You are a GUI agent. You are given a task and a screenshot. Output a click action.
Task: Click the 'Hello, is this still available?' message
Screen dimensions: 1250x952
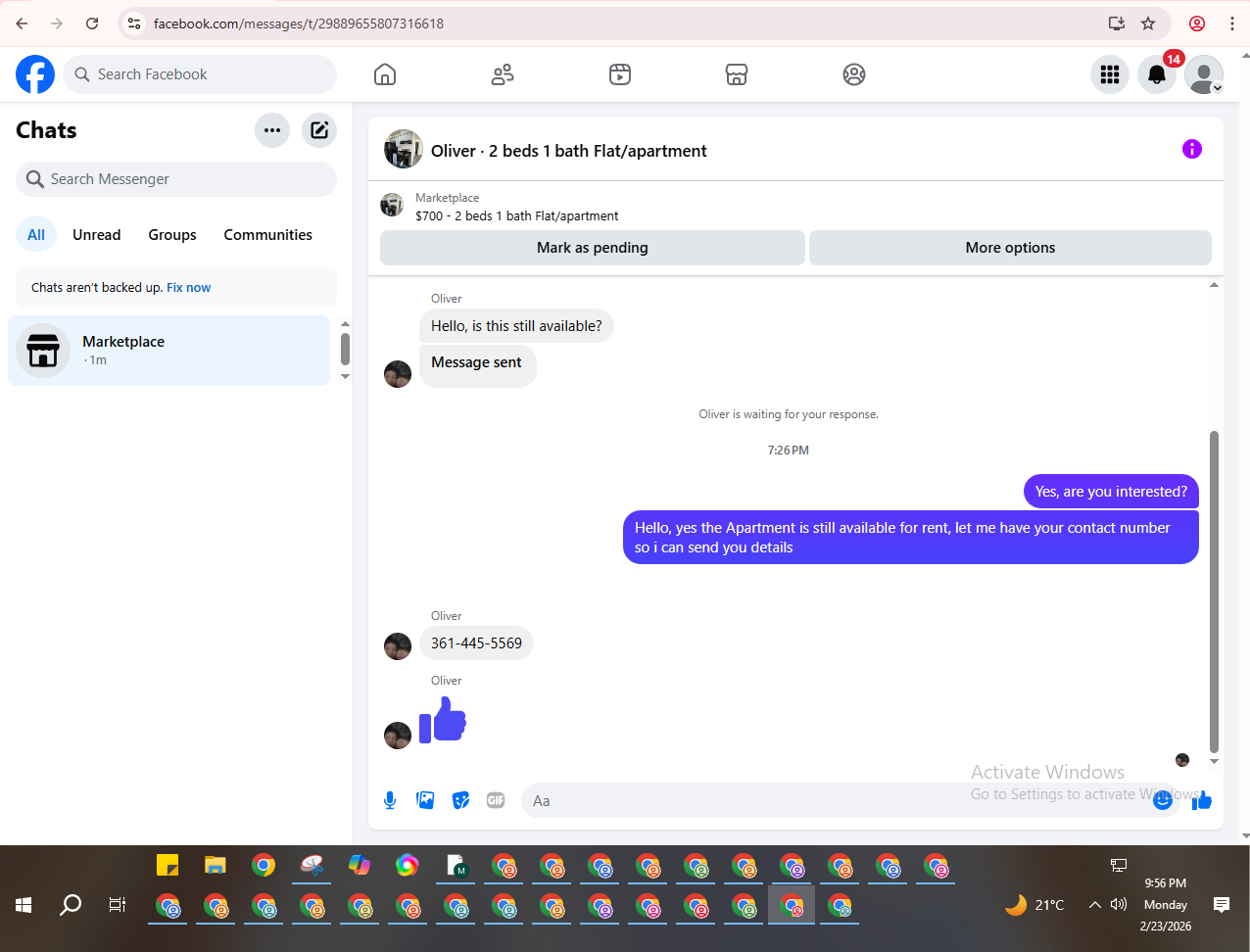click(x=516, y=326)
